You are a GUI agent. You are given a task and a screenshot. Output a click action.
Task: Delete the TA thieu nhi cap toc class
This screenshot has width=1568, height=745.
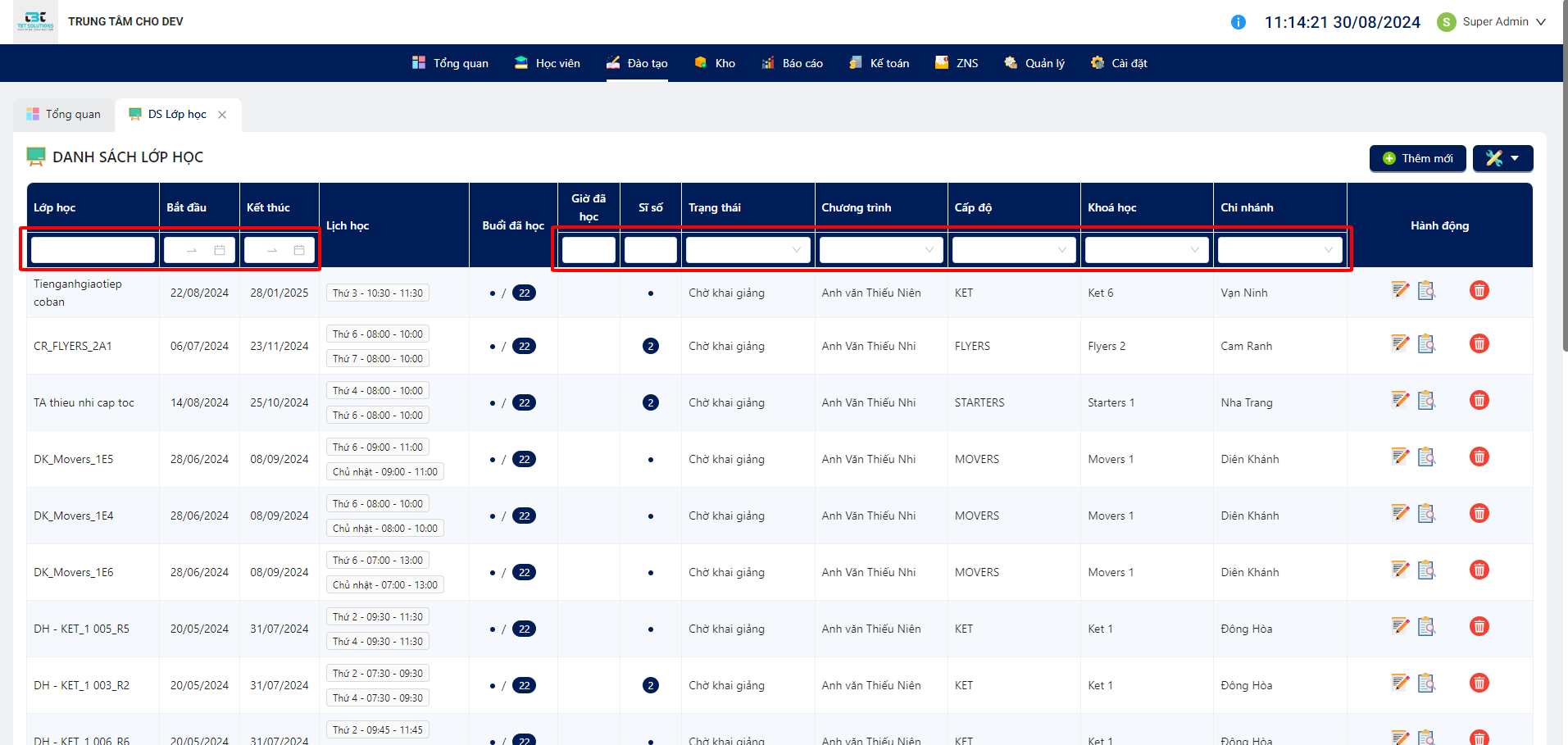click(1479, 400)
